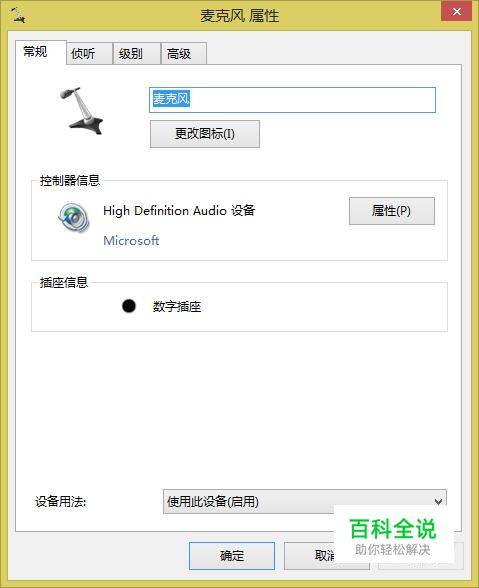Click the High Definition Audio 设备 text

pos(179,211)
